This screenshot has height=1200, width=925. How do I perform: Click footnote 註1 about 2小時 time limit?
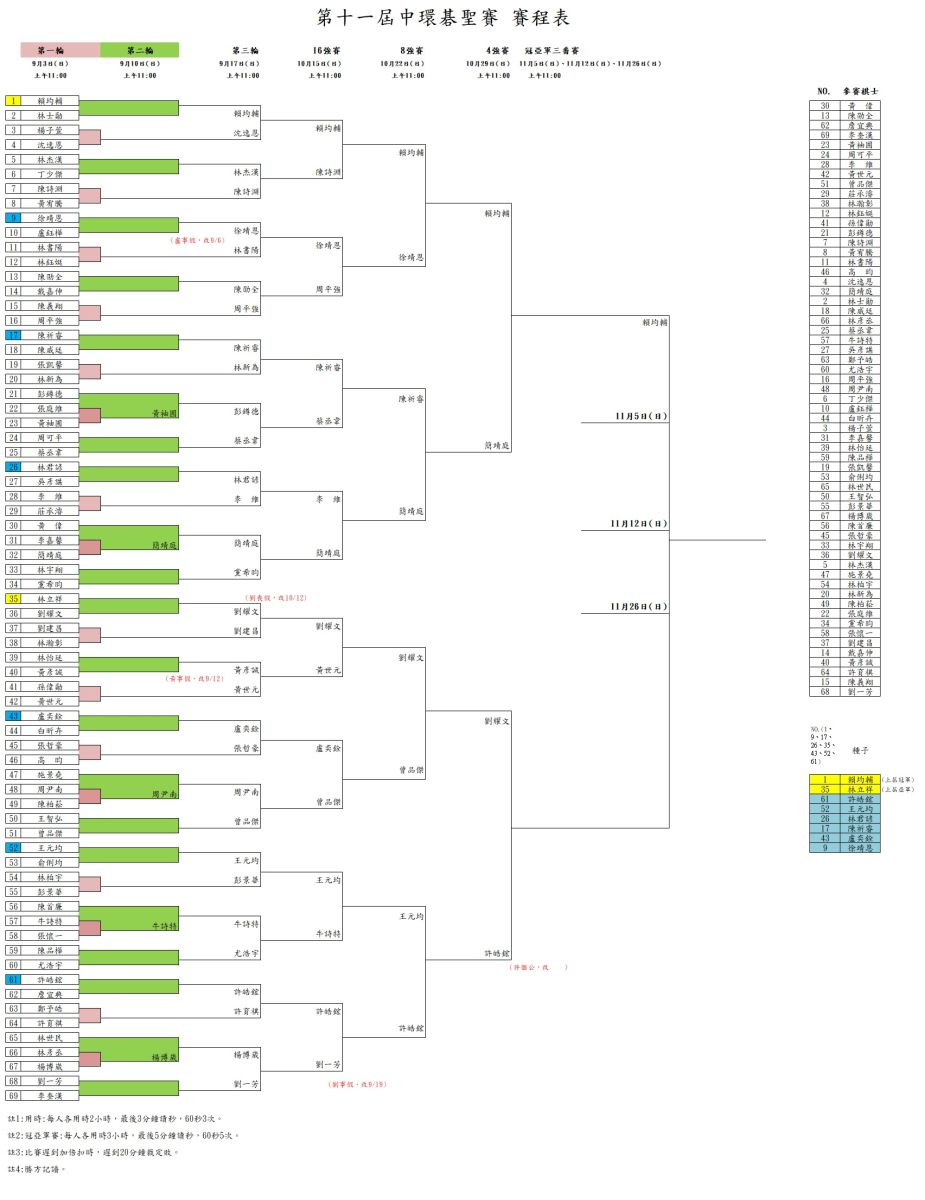point(115,1119)
